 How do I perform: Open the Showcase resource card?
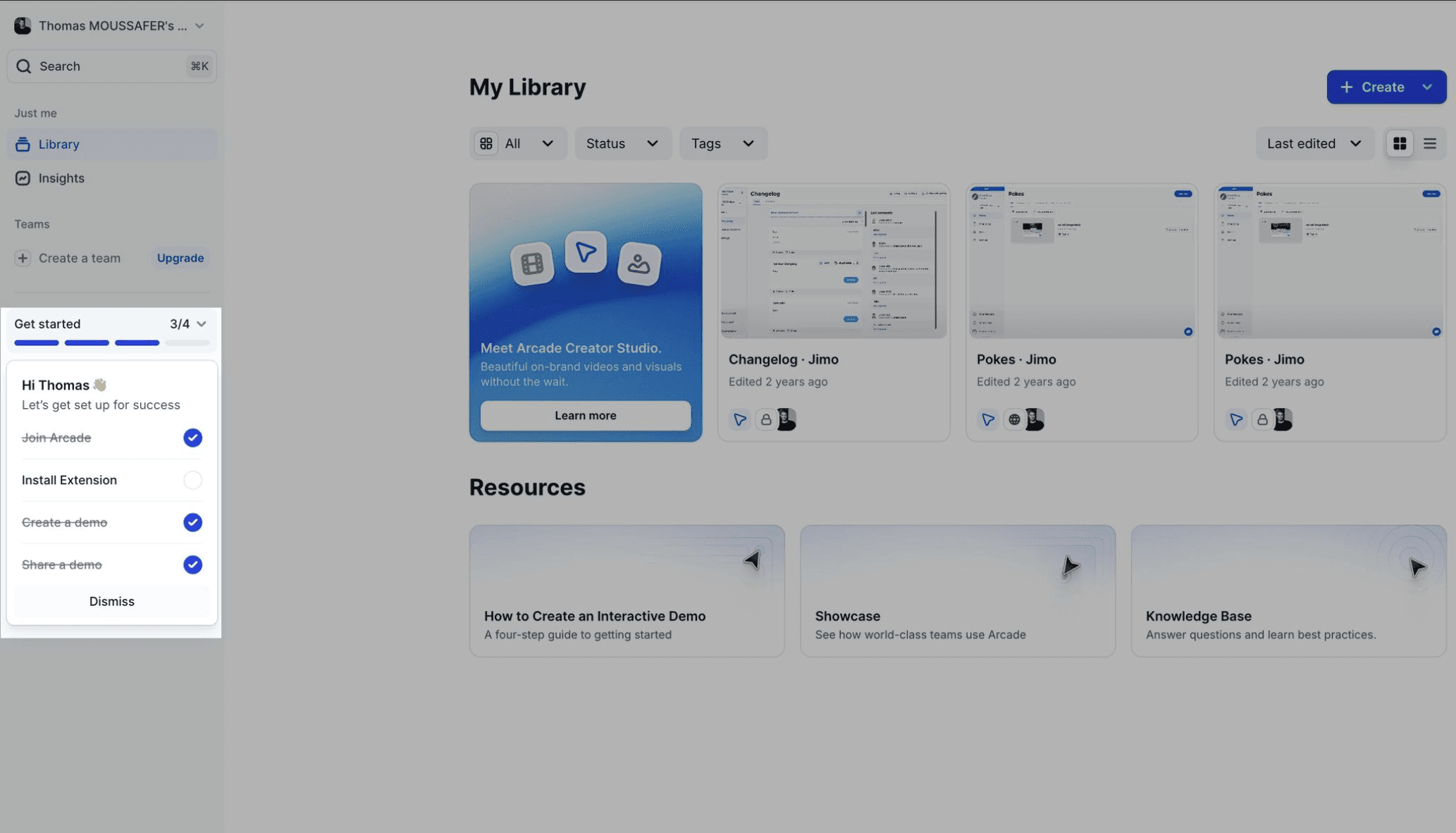[x=958, y=591]
